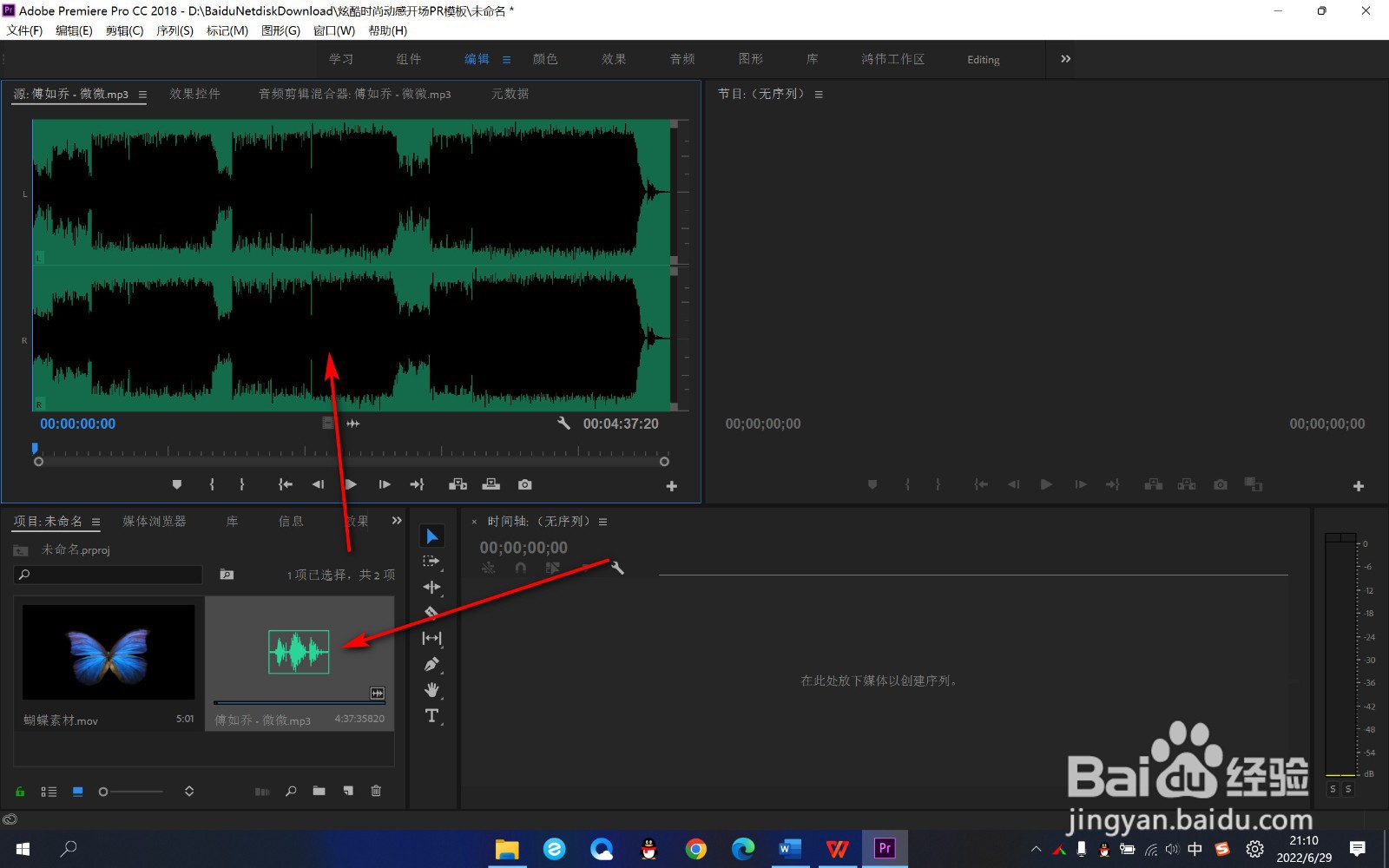Open the 窗口(W) menu
This screenshot has height=868, width=1389.
334,30
